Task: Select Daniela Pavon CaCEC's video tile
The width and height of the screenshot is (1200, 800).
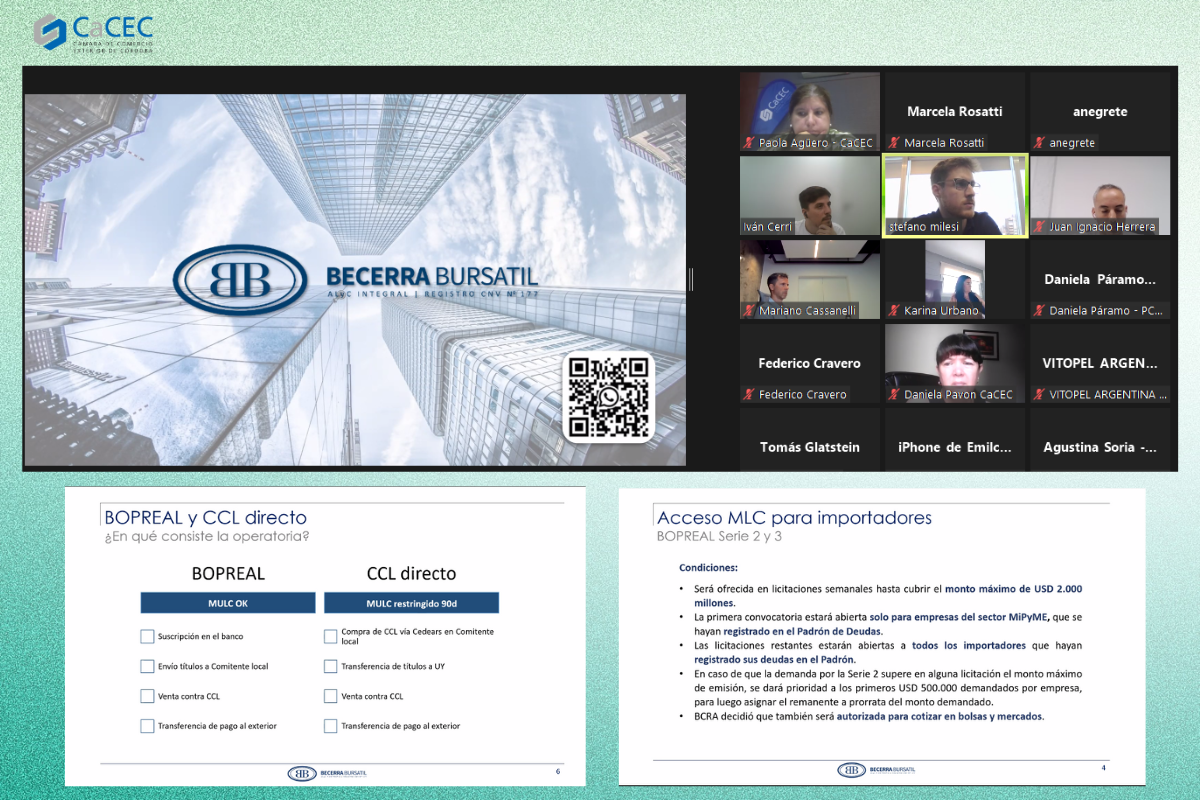Action: 955,363
